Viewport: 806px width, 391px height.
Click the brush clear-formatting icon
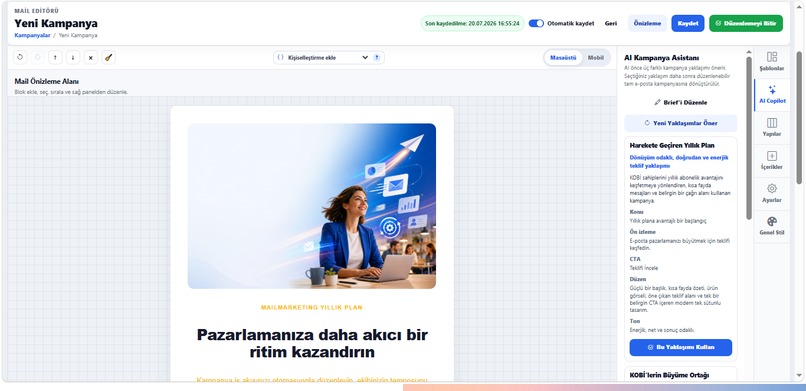[108, 58]
